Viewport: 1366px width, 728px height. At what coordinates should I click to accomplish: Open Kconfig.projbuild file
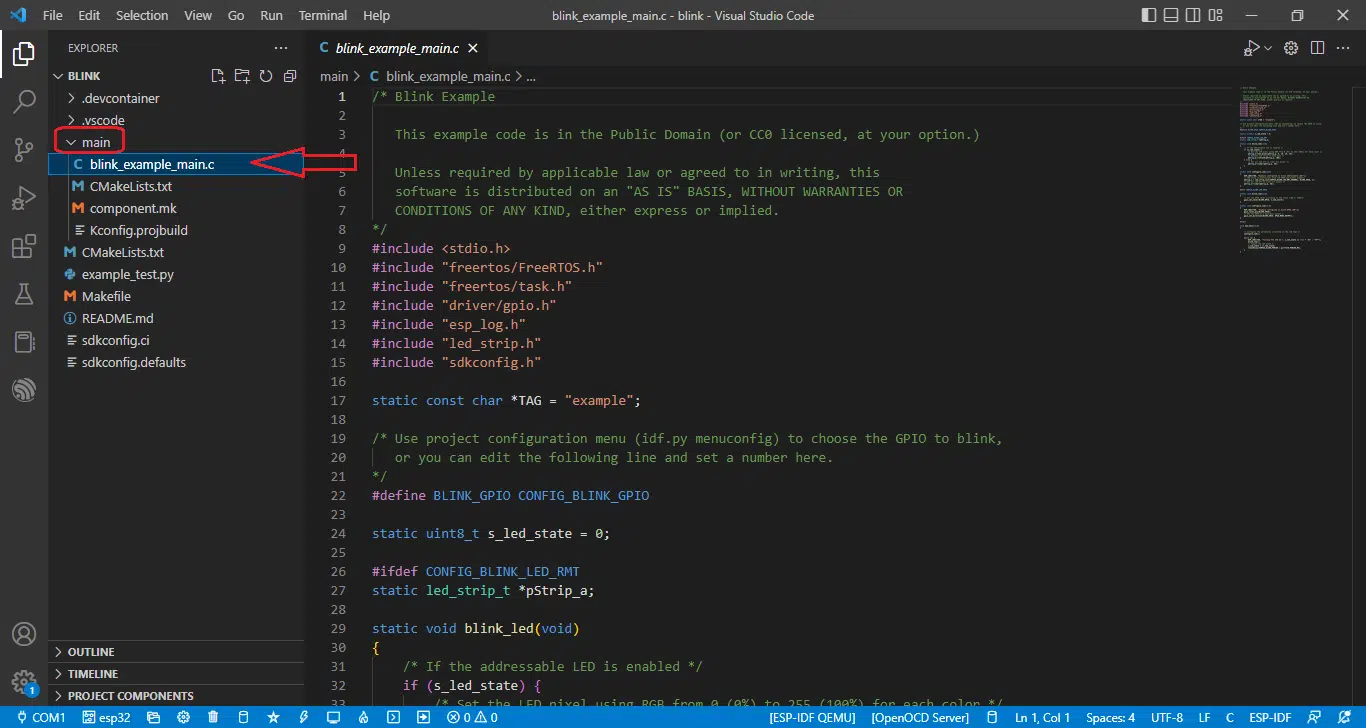point(138,230)
